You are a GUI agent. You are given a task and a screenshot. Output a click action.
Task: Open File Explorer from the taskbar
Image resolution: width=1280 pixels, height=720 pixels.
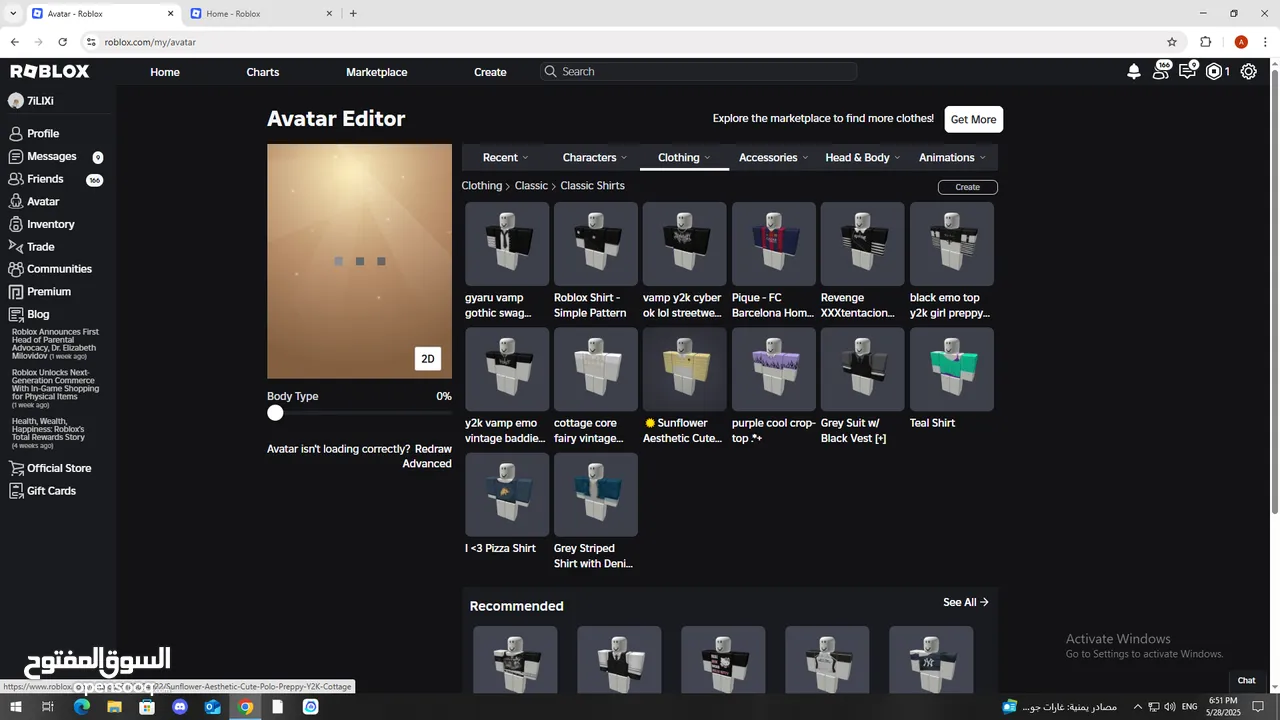[x=114, y=707]
